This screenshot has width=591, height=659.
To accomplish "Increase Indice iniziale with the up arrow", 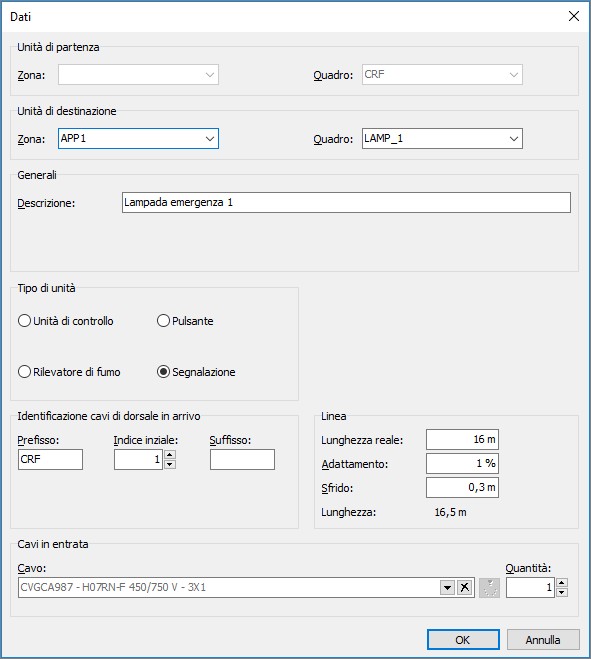I will point(170,454).
